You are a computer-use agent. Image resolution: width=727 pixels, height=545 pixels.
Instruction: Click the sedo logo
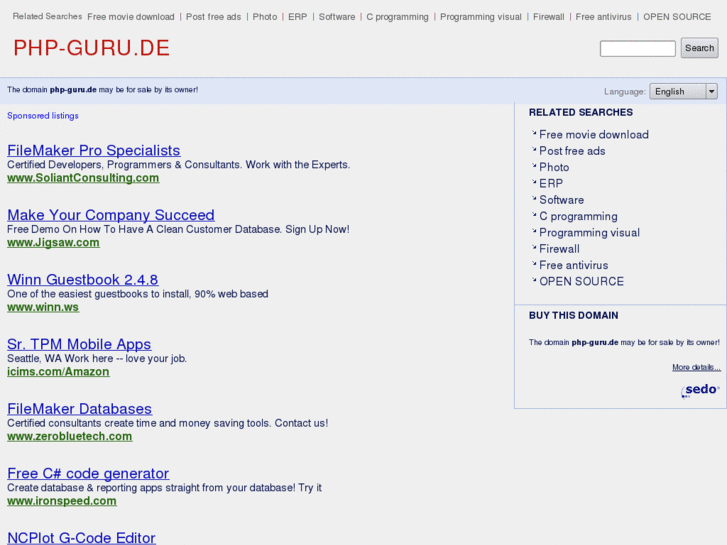point(700,390)
